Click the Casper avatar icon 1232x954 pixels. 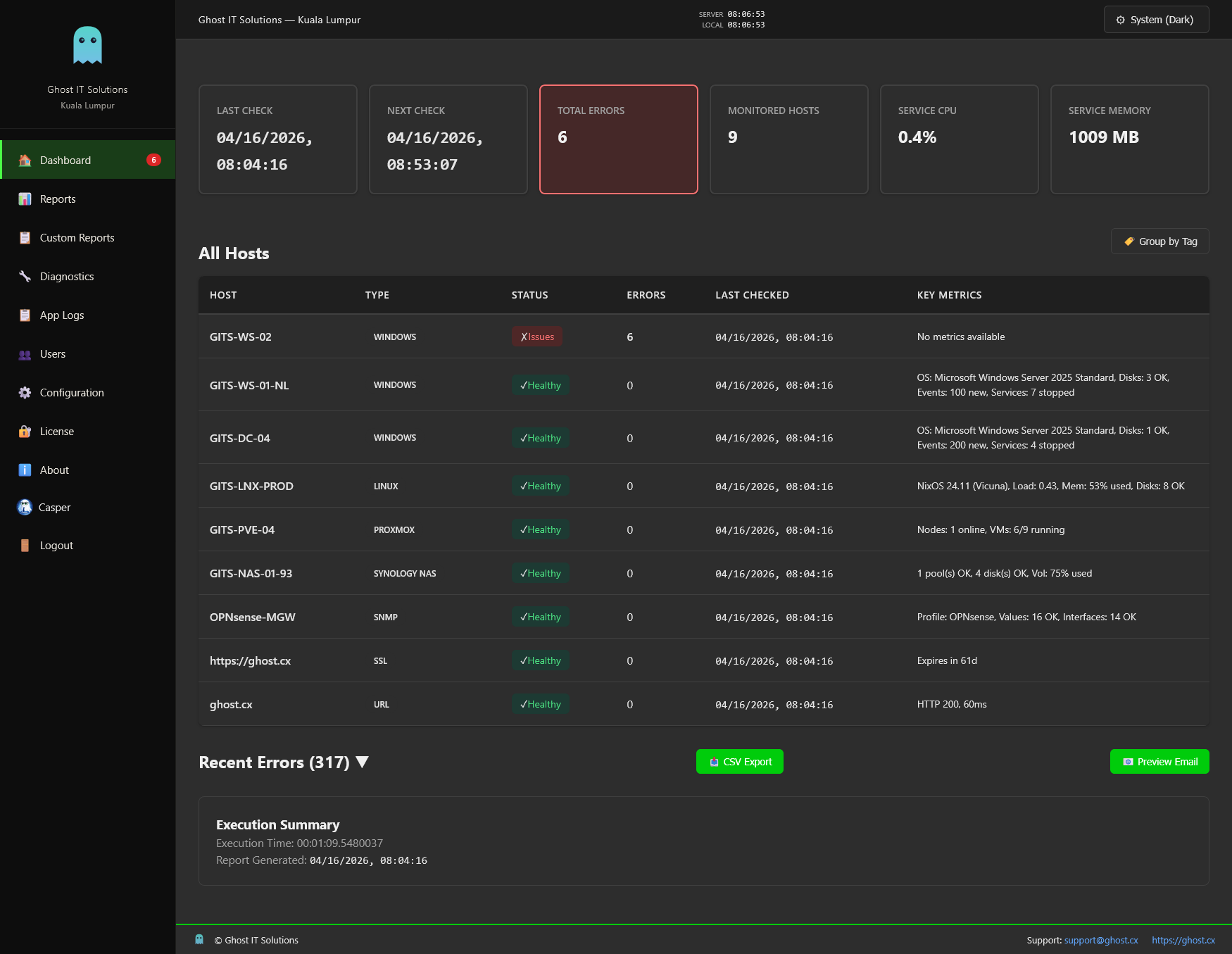(x=25, y=507)
